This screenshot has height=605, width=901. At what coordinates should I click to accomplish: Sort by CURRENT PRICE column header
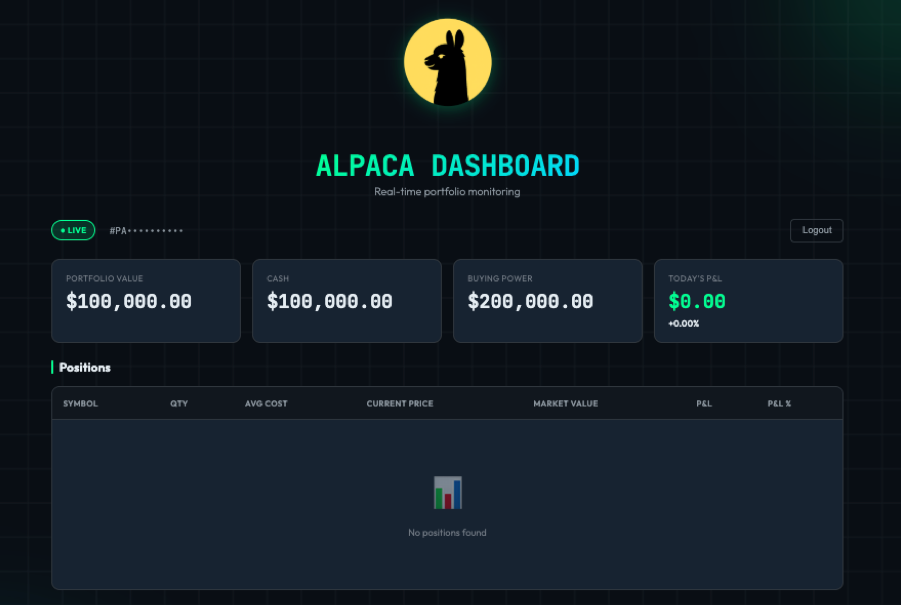click(x=400, y=403)
